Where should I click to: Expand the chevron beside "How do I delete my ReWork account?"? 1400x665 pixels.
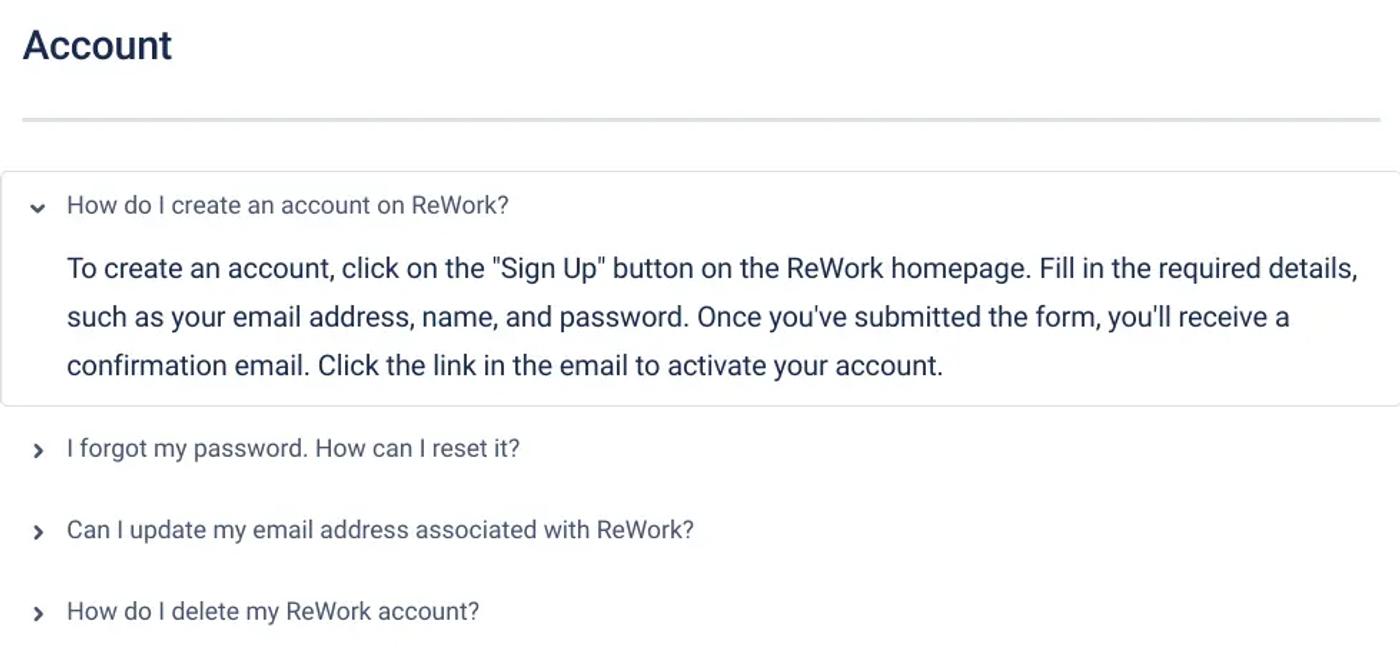(38, 614)
